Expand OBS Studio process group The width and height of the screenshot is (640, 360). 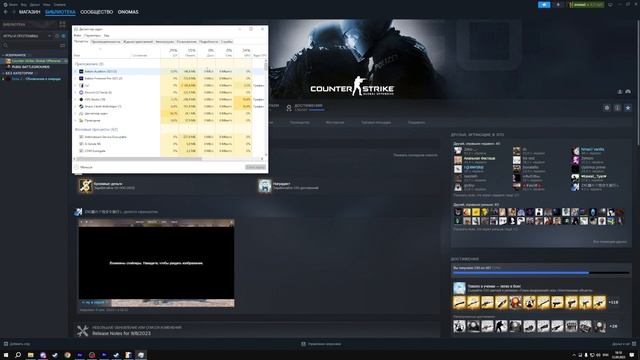click(x=76, y=99)
